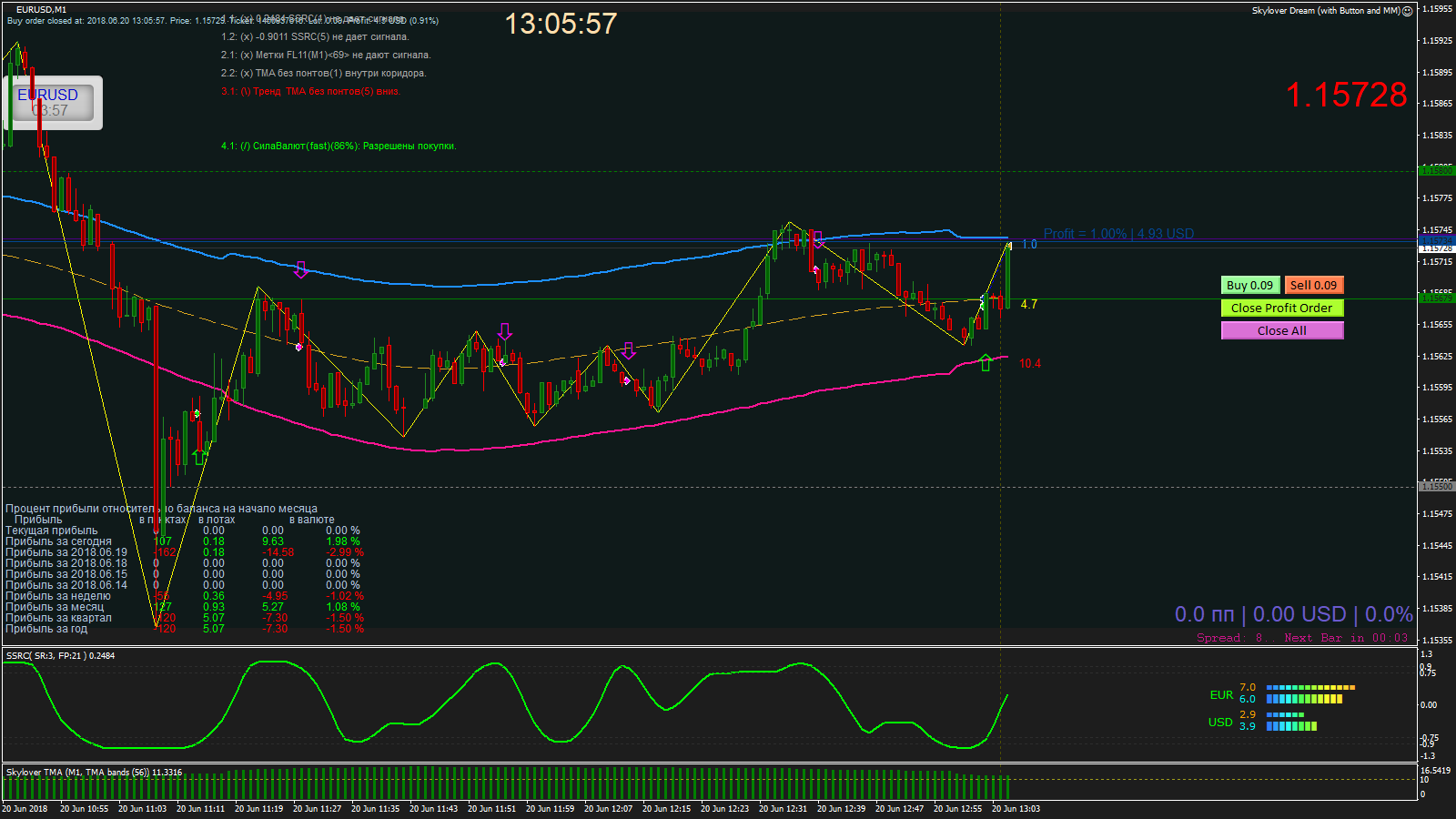Click the '20 Jun 13:03' time axis label
1456x819 pixels.
[x=1016, y=808]
